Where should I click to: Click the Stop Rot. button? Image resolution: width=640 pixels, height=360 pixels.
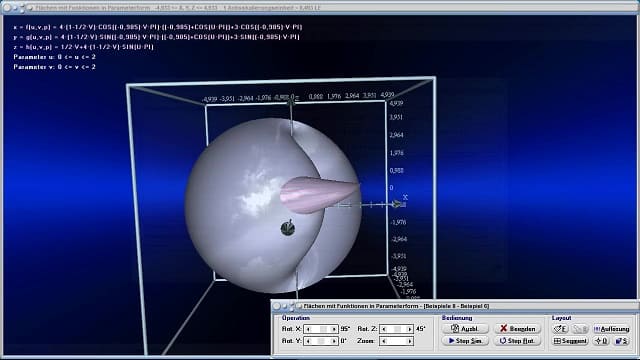[x=518, y=340]
